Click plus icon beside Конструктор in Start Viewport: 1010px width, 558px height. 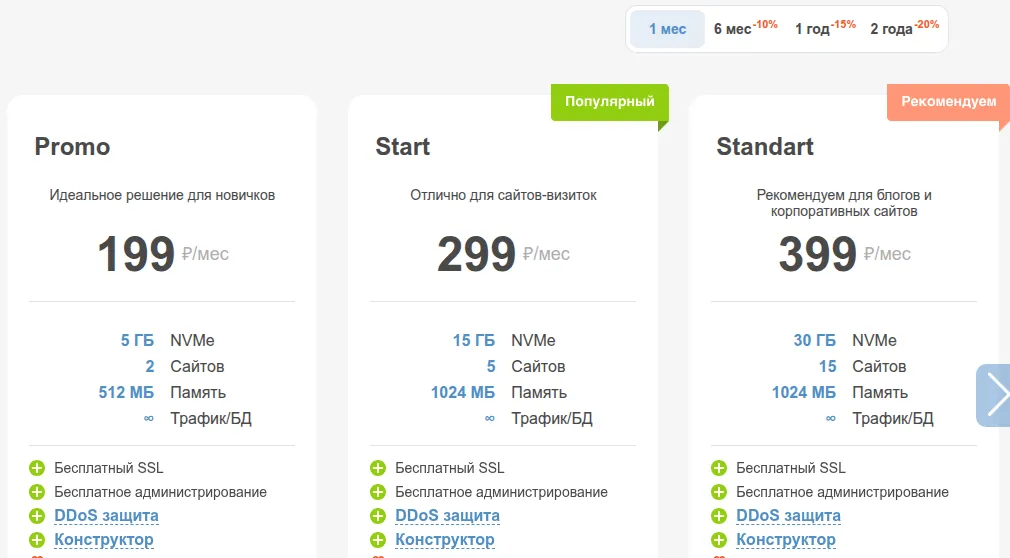point(378,539)
